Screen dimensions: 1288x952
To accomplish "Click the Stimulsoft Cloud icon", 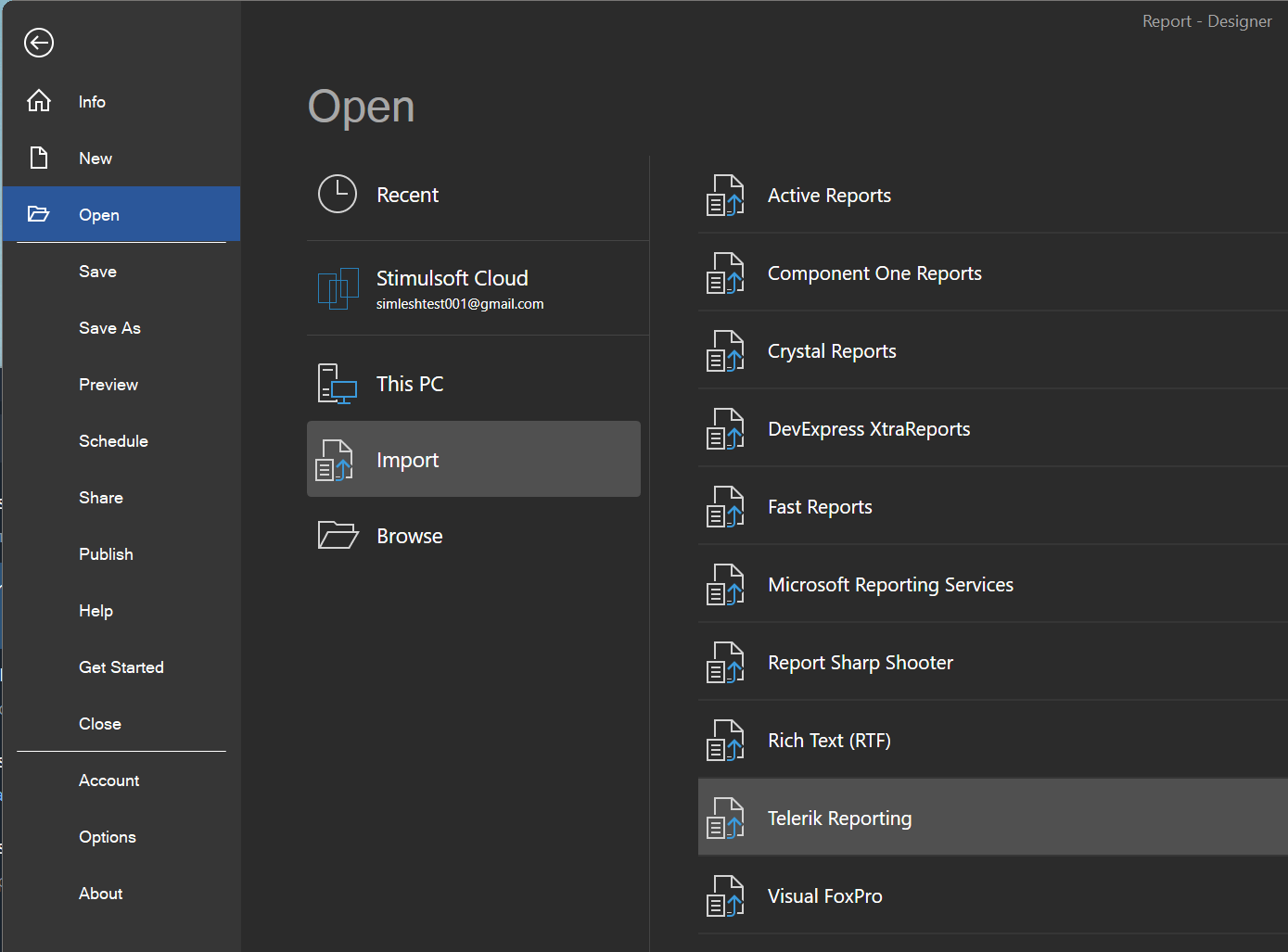I will (338, 288).
